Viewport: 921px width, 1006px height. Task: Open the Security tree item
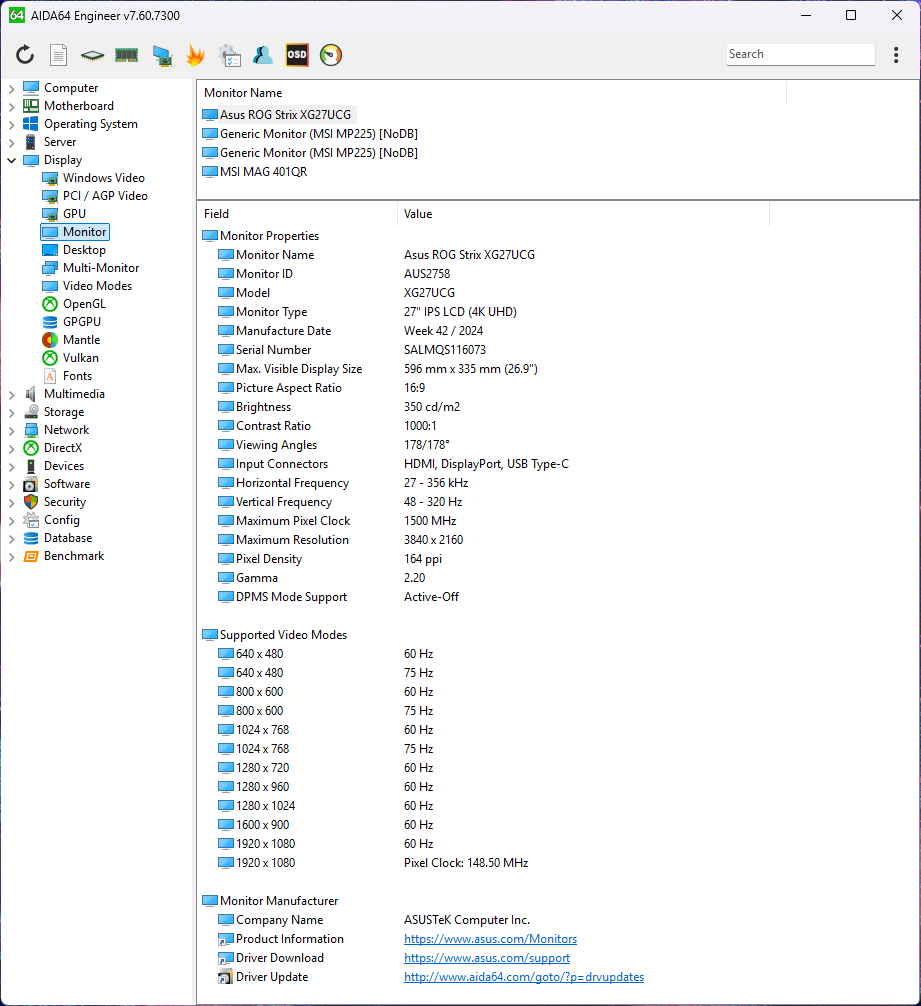tap(55, 502)
